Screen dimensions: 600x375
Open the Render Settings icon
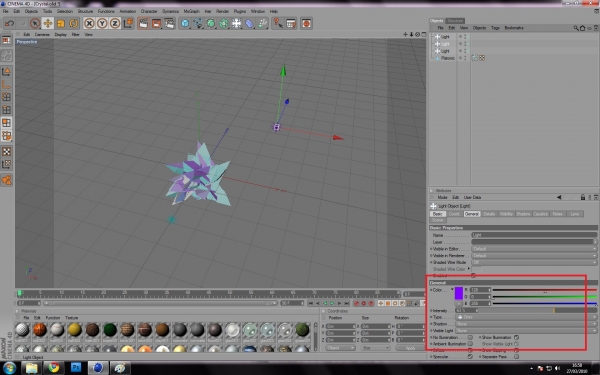(x=169, y=23)
